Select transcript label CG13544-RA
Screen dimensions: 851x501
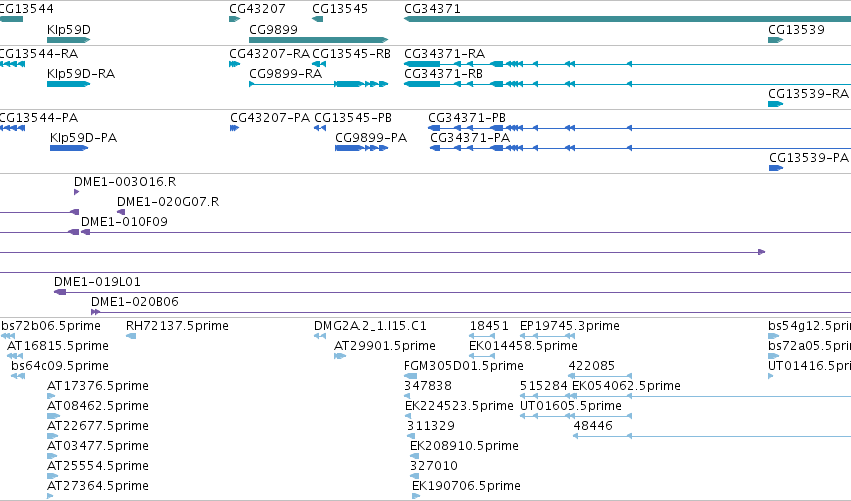click(38, 54)
